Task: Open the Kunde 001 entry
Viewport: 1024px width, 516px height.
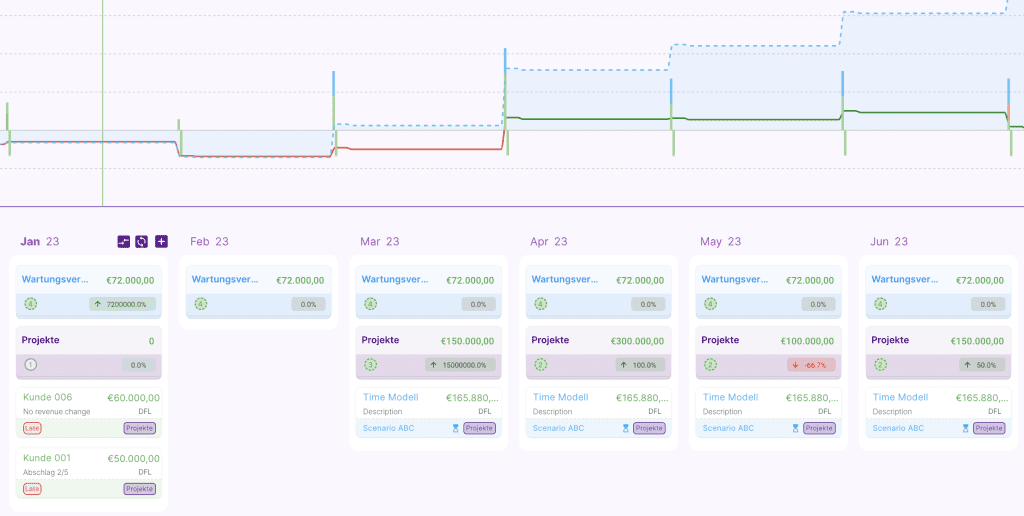Action: pyautogui.click(x=47, y=458)
